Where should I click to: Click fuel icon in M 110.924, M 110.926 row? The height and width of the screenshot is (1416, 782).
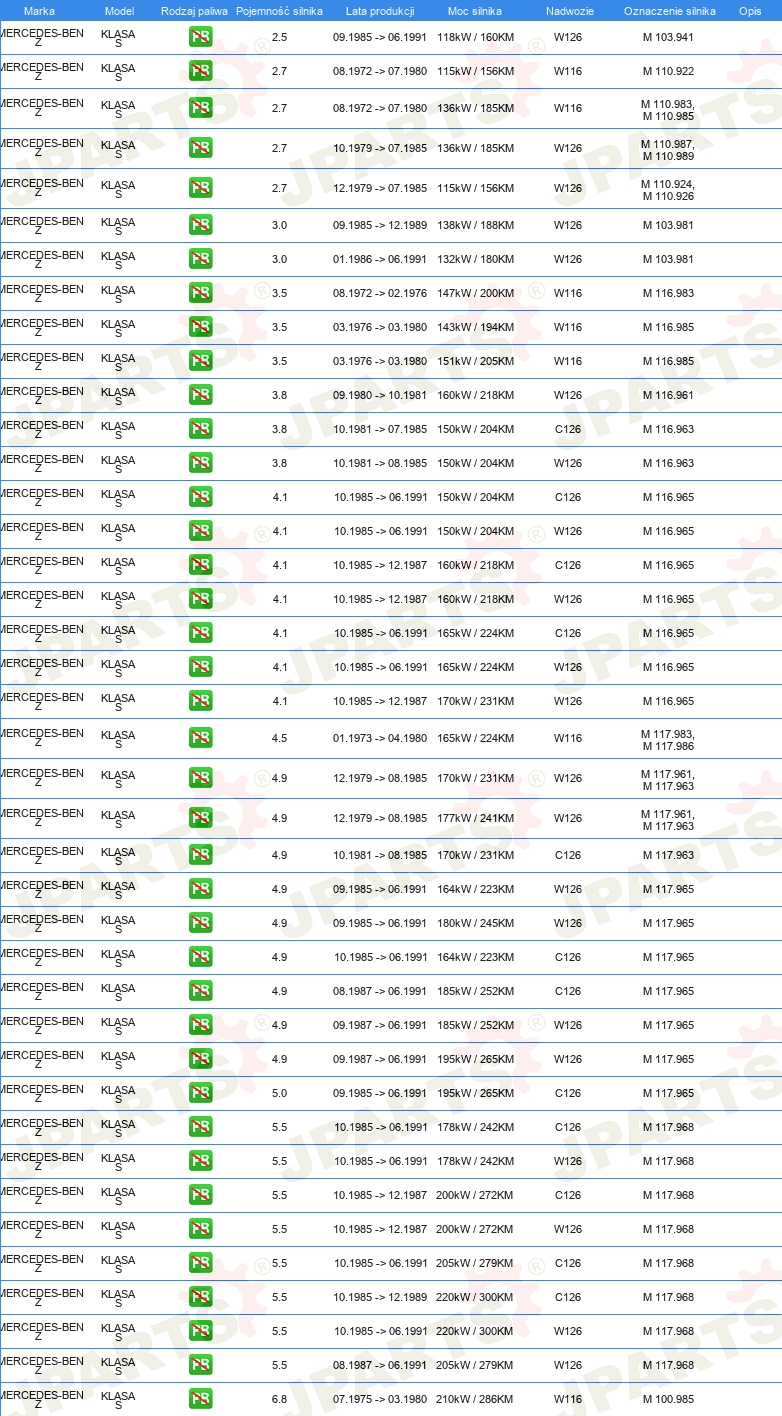(x=200, y=188)
